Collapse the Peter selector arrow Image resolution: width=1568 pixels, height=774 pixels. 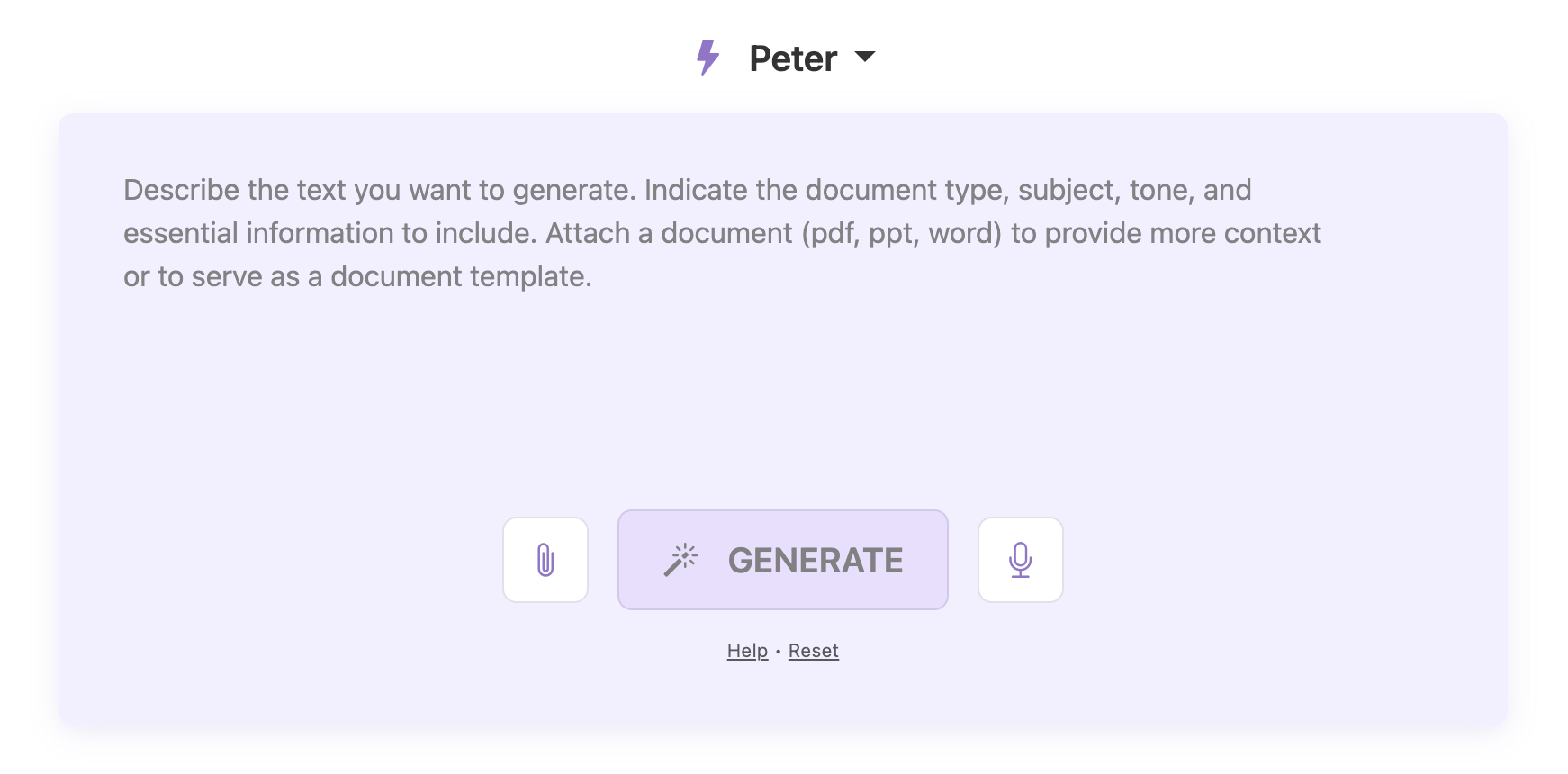[x=865, y=58]
